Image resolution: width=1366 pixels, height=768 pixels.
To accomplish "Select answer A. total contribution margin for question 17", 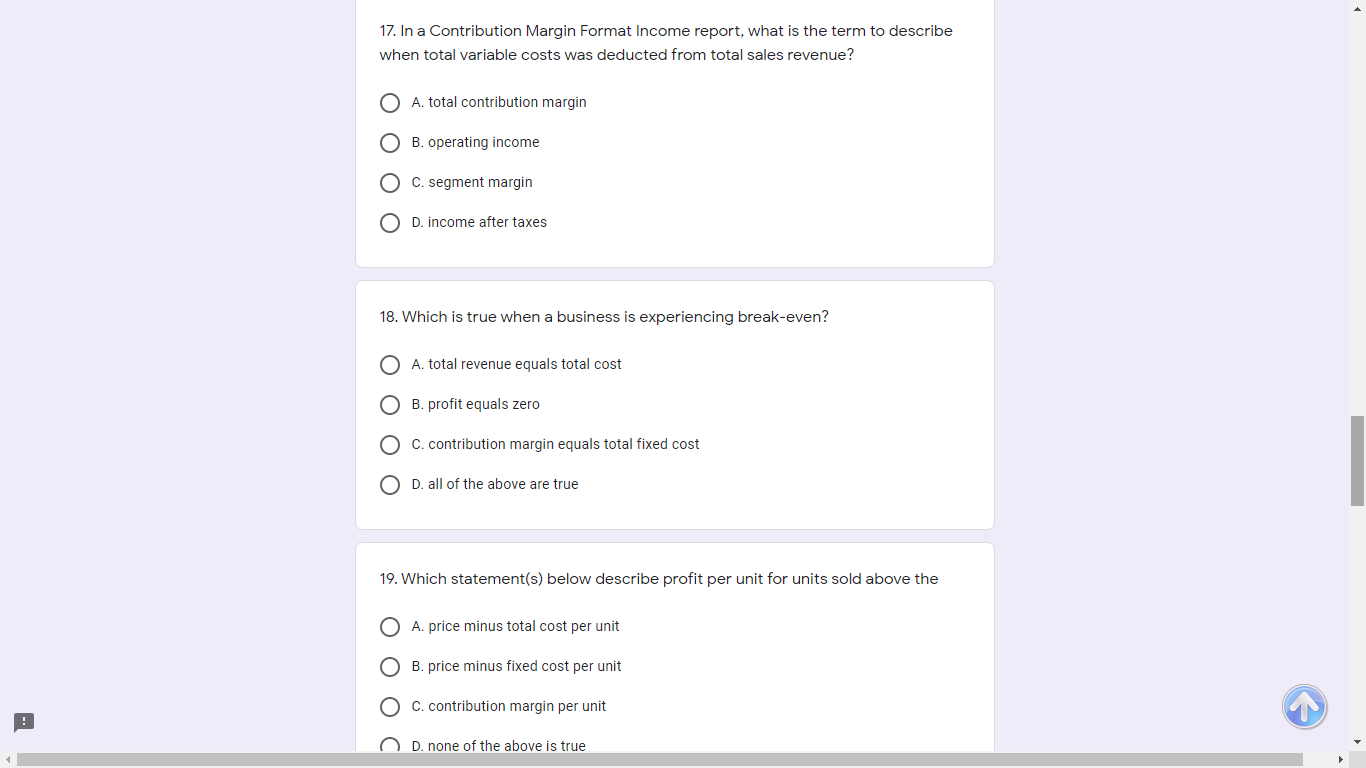I will pos(390,102).
